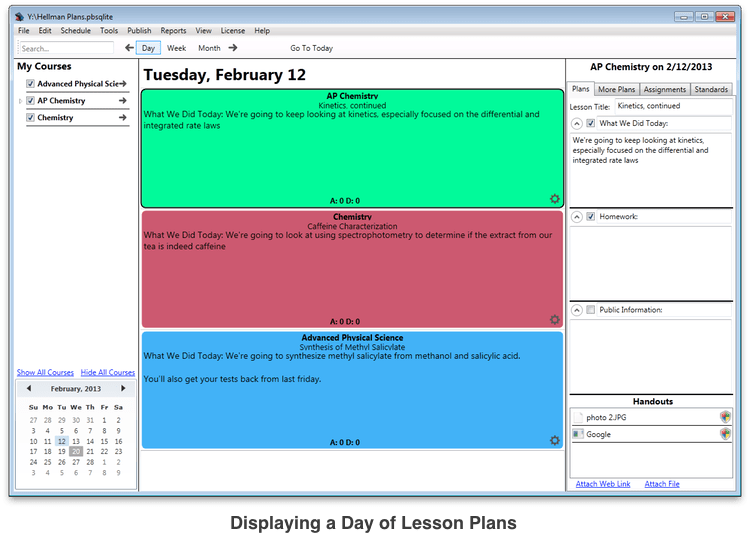Open gear settings on Chemistry lesson card

coord(554,320)
